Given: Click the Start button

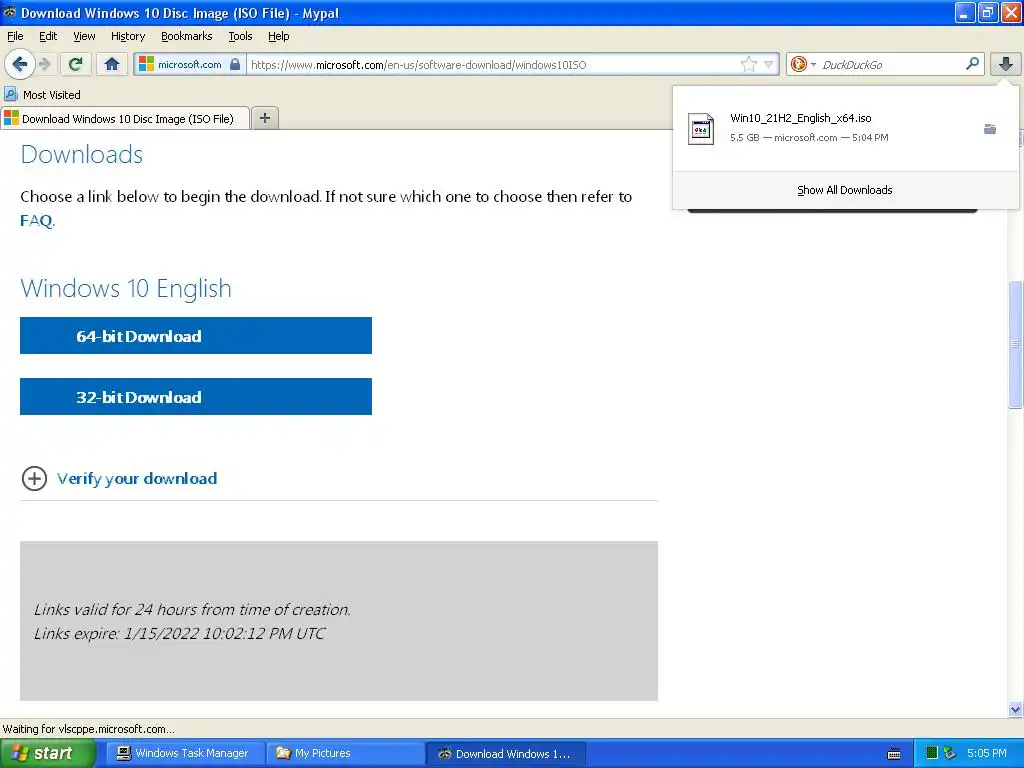Looking at the screenshot, I should coord(48,753).
